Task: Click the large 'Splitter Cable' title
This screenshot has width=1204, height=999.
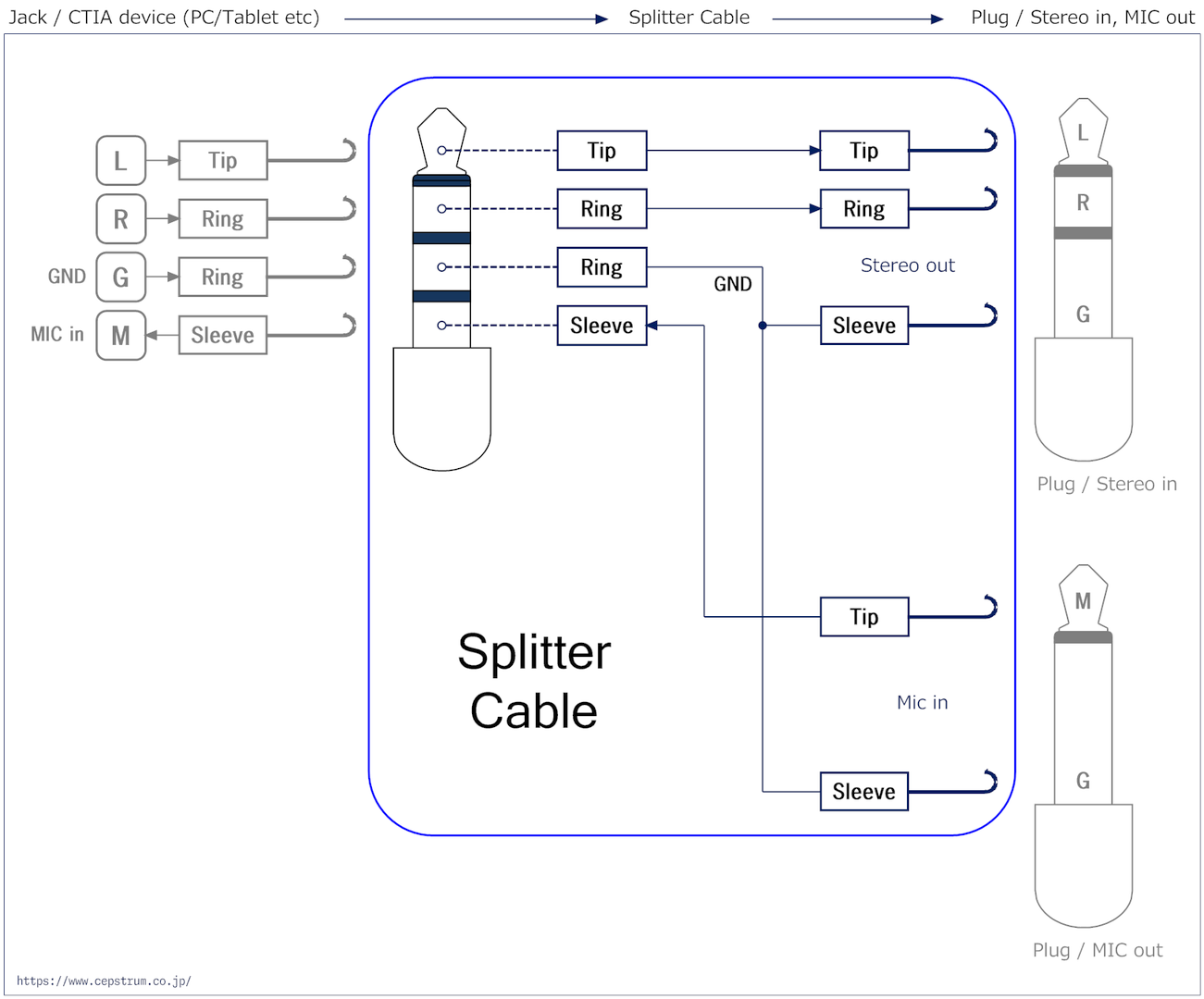Action: click(534, 681)
